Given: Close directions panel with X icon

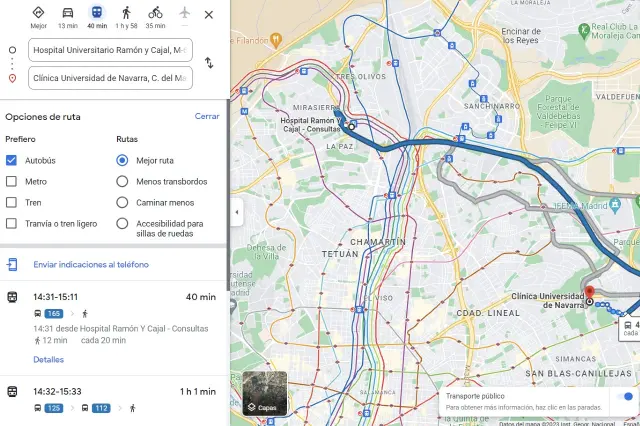Looking at the screenshot, I should coord(208,15).
